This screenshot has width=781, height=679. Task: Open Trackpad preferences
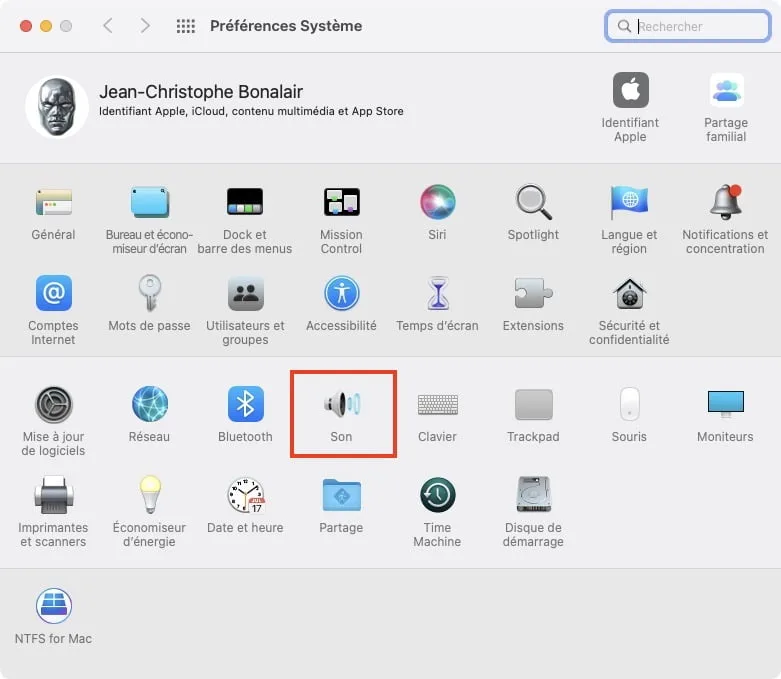pos(533,404)
